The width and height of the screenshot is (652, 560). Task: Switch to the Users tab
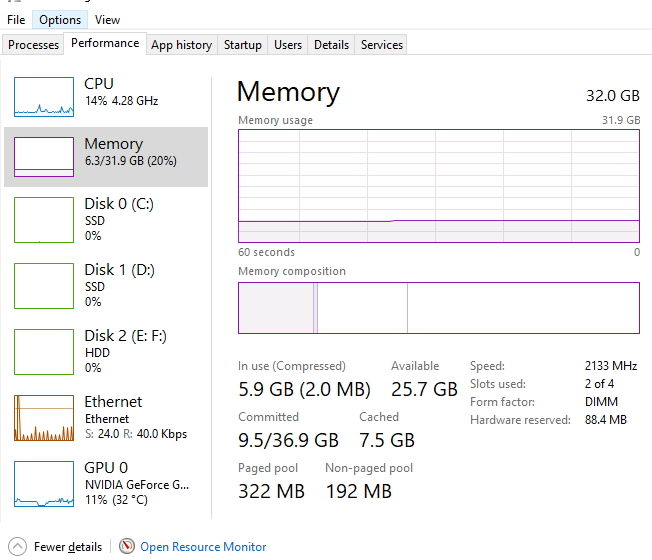pyautogui.click(x=288, y=44)
